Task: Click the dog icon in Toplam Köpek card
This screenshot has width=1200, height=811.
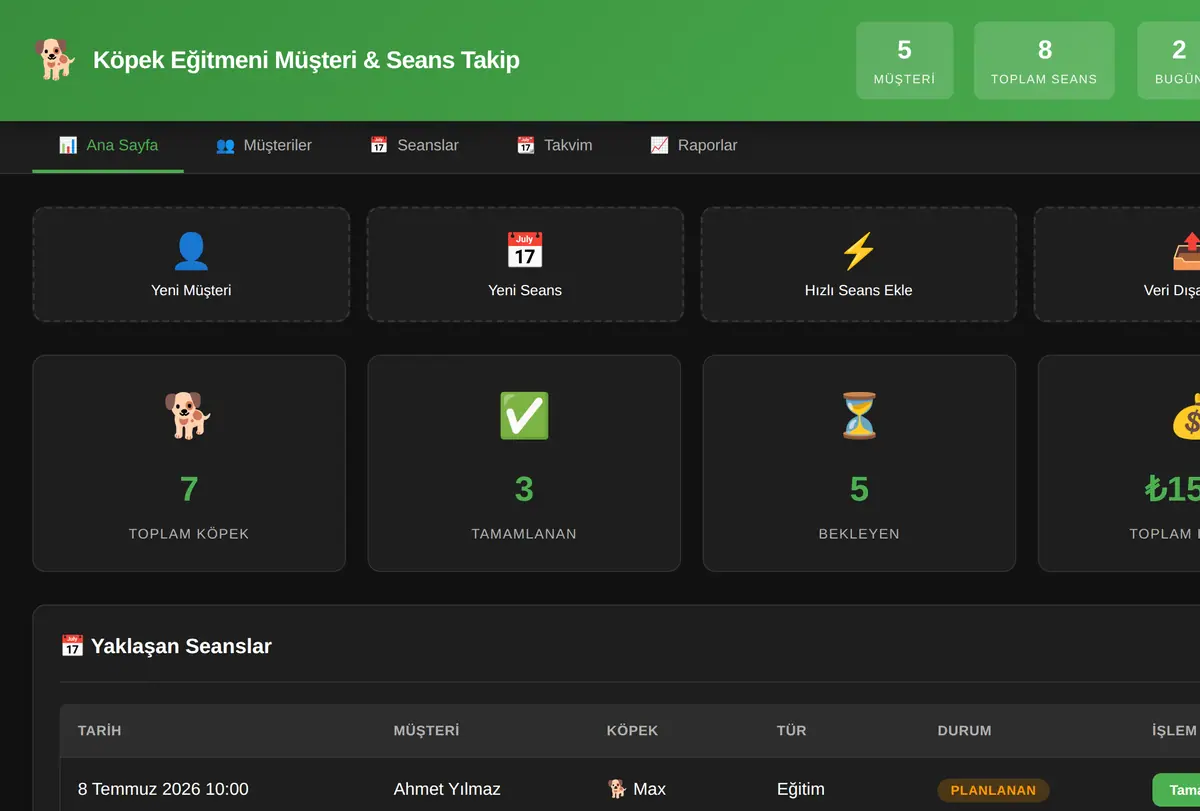Action: pos(189,415)
